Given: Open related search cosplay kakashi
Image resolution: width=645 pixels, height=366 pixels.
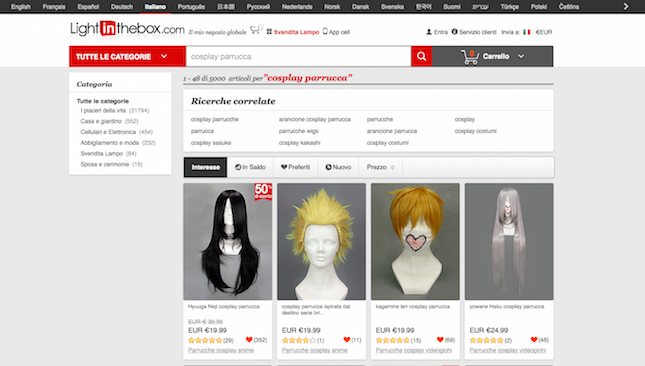Looking at the screenshot, I should point(299,143).
